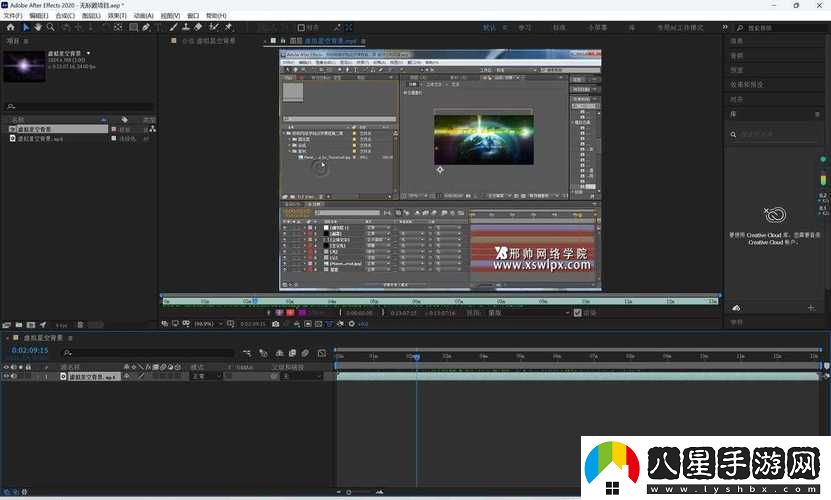The width and height of the screenshot is (831, 500).
Task: Switch to the 学习 workspace tab
Action: 524,28
